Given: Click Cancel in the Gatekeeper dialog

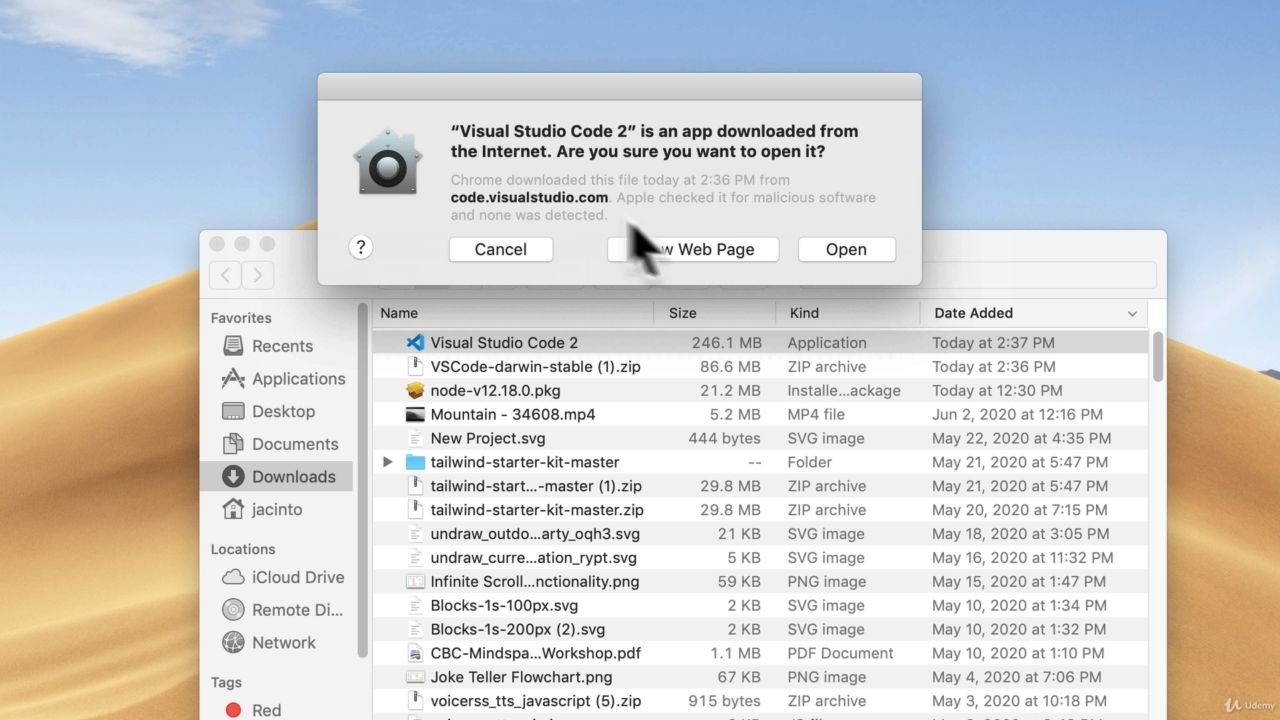Looking at the screenshot, I should click(x=501, y=249).
